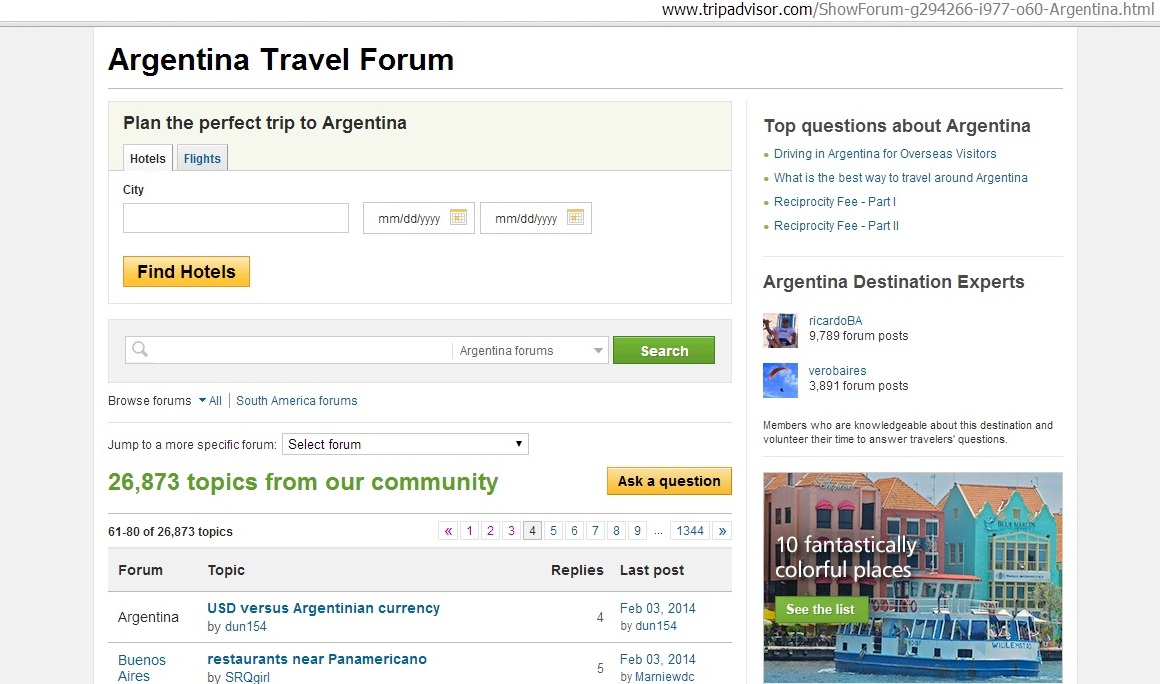
Task: Click ricardoBA's avatar picture
Action: coord(780,329)
